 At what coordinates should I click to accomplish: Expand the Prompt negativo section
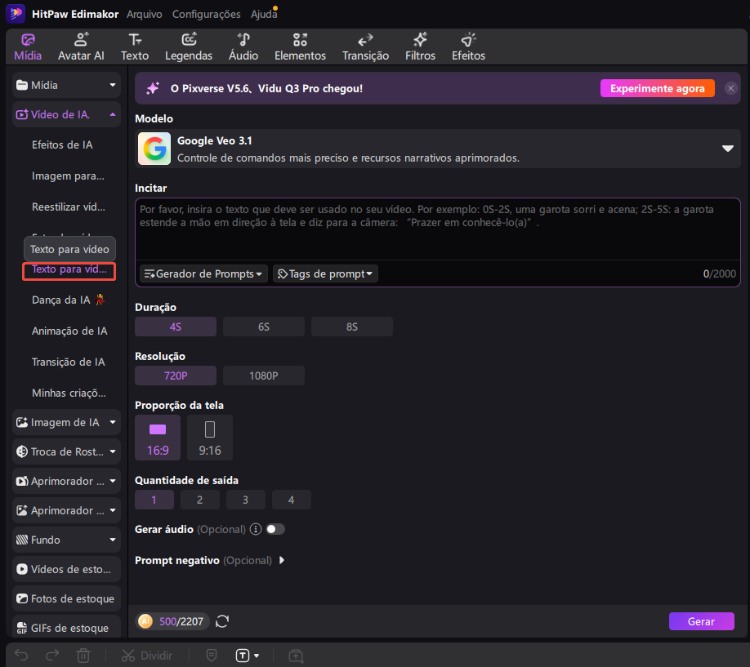[282, 560]
